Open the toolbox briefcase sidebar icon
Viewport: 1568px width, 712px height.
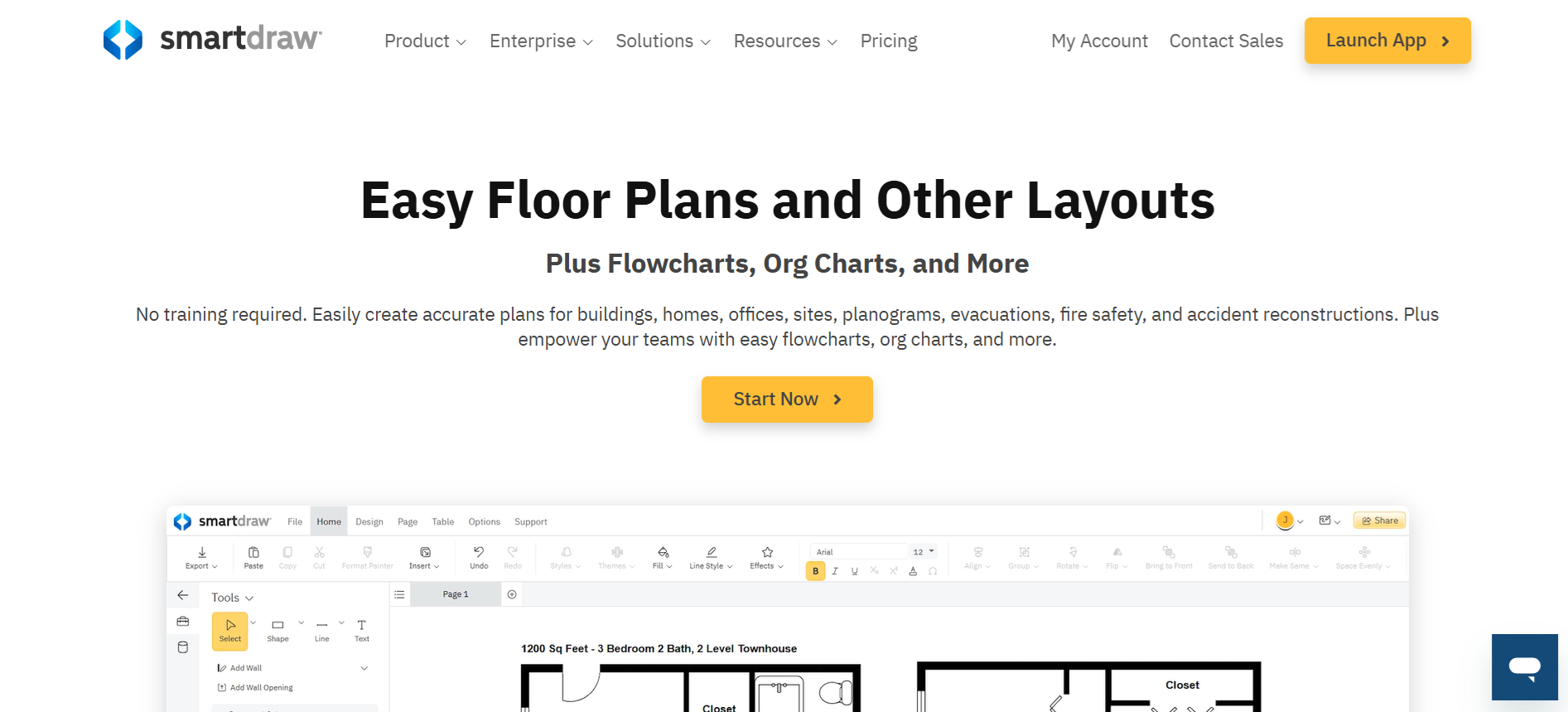point(183,621)
